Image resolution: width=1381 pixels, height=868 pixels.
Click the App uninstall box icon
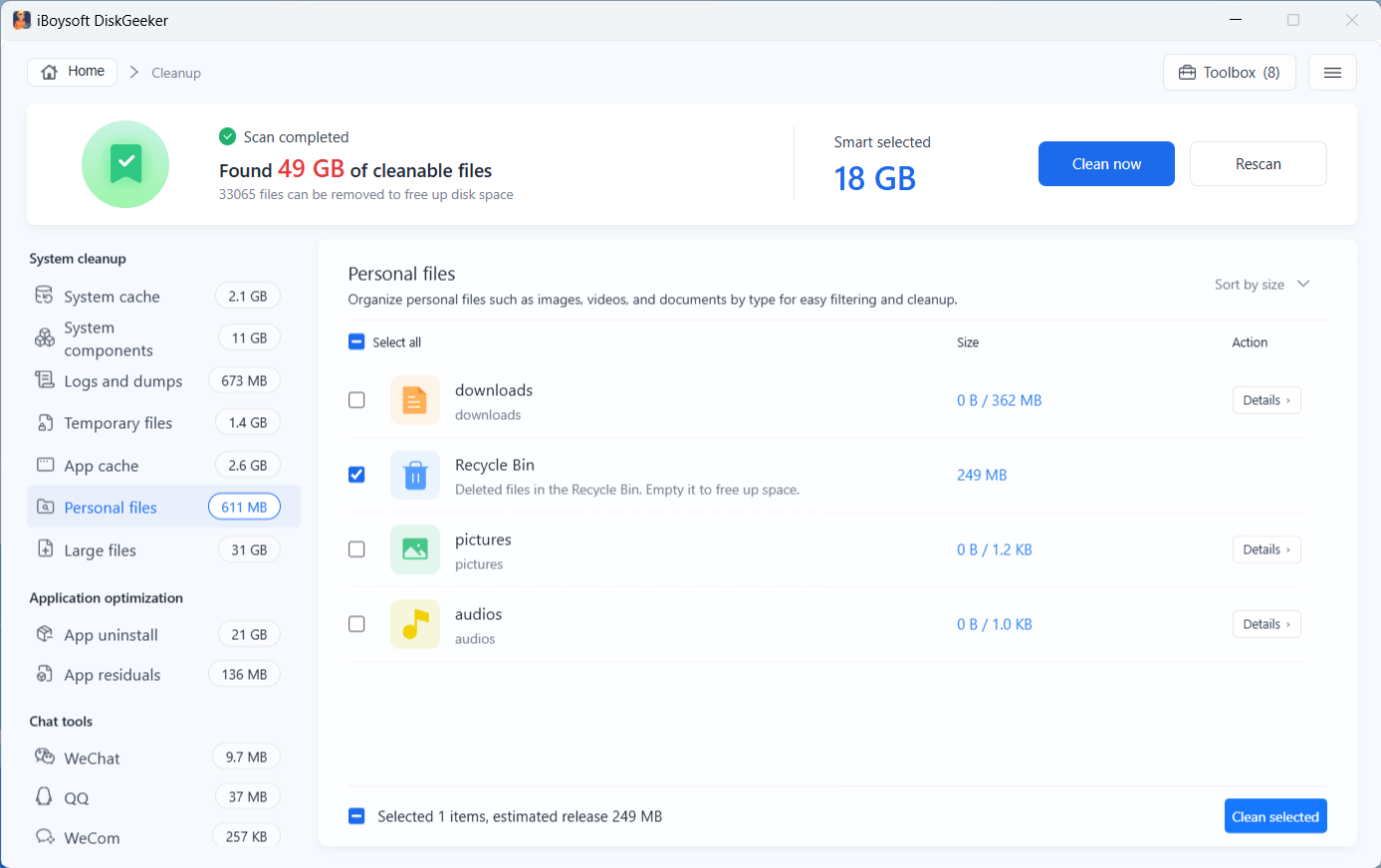coord(45,634)
